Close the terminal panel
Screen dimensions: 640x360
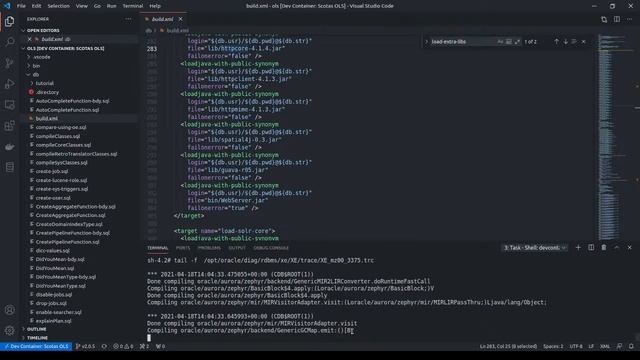(629, 247)
